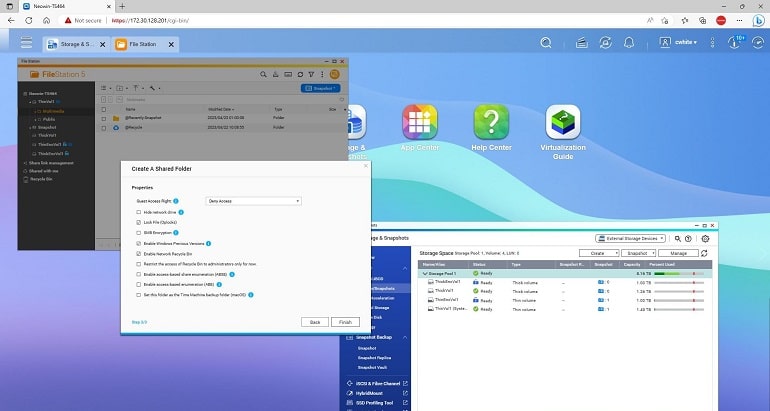This screenshot has height=411, width=770.
Task: Open the vertical dots more options in QTS top bar
Action: click(x=712, y=43)
